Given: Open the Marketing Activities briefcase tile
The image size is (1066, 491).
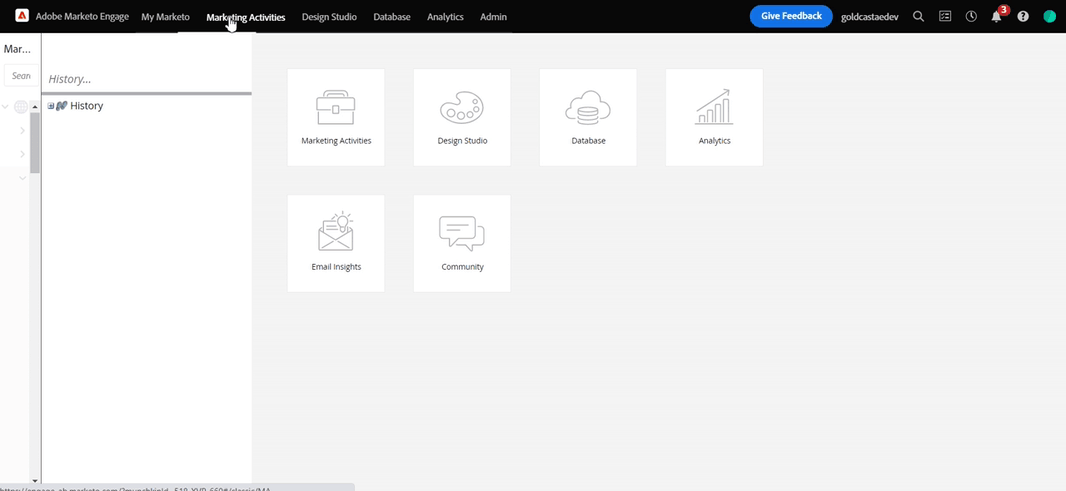Looking at the screenshot, I should 336,117.
